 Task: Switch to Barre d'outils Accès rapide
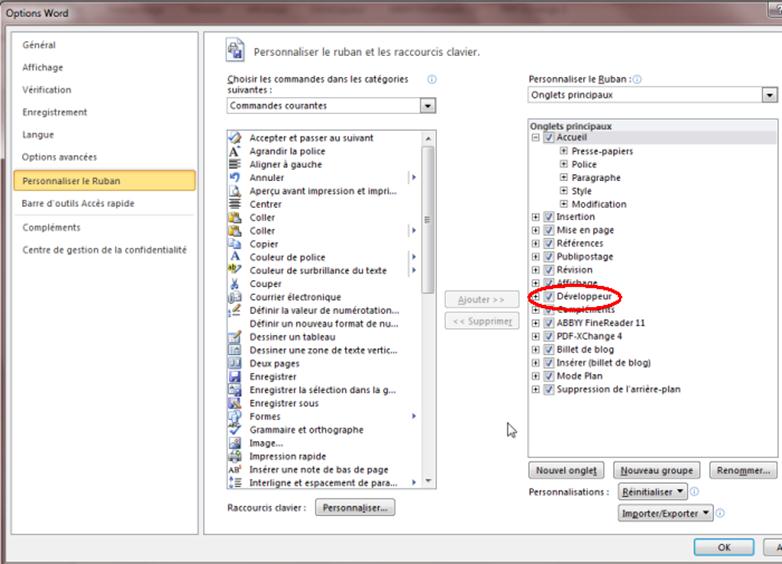click(x=78, y=203)
